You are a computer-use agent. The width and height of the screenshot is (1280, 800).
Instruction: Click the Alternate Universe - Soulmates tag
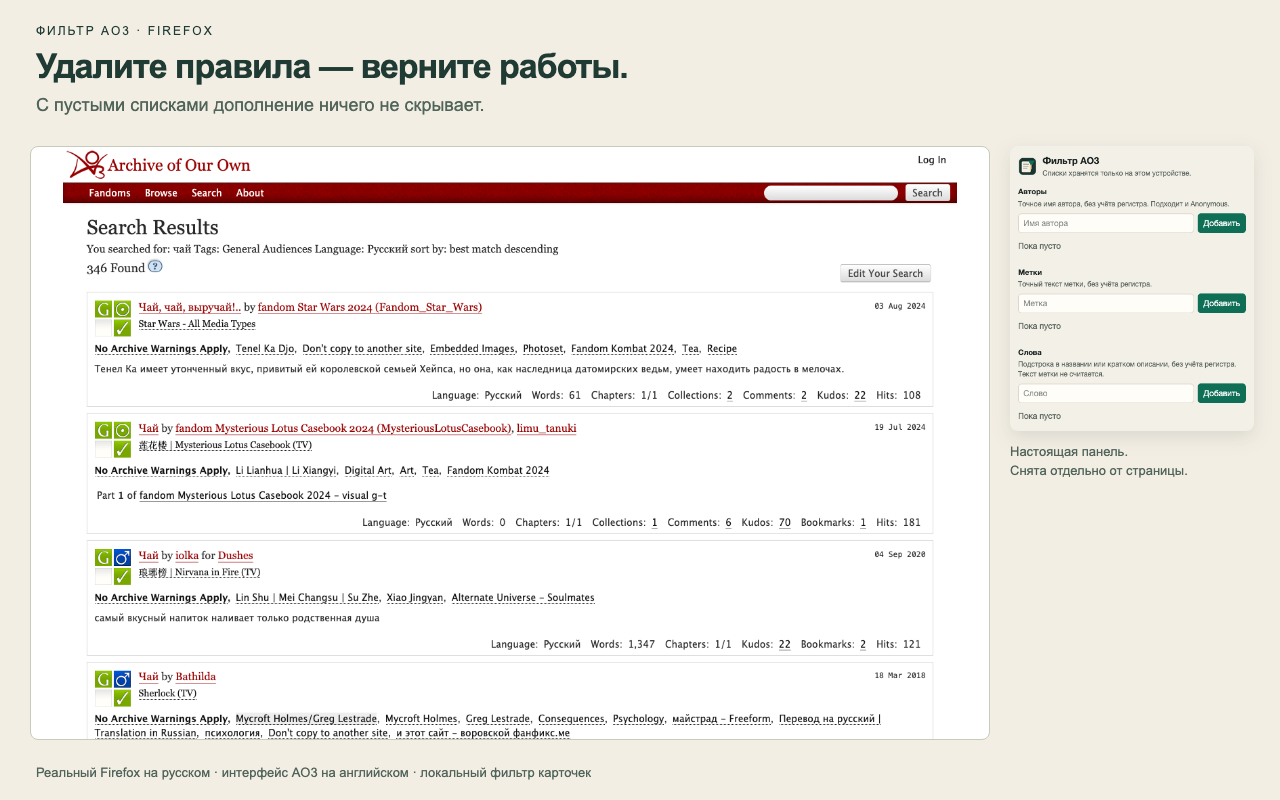(523, 598)
